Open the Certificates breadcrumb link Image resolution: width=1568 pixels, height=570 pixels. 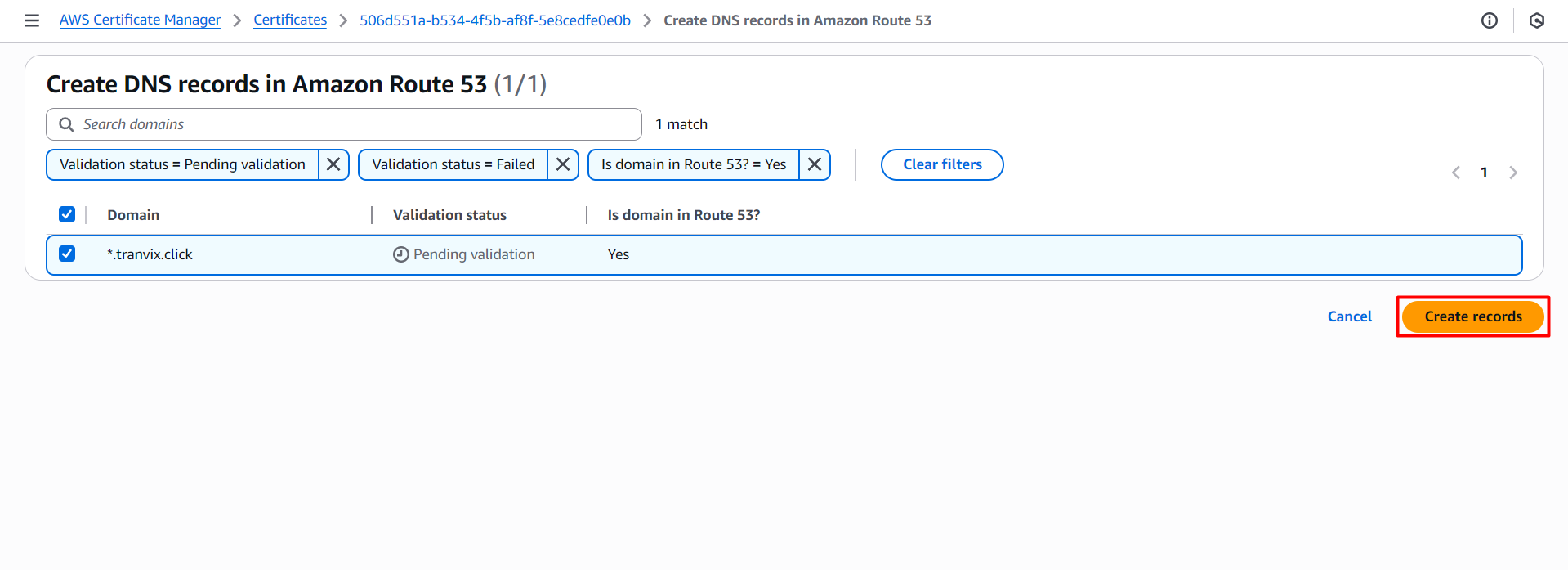(290, 20)
